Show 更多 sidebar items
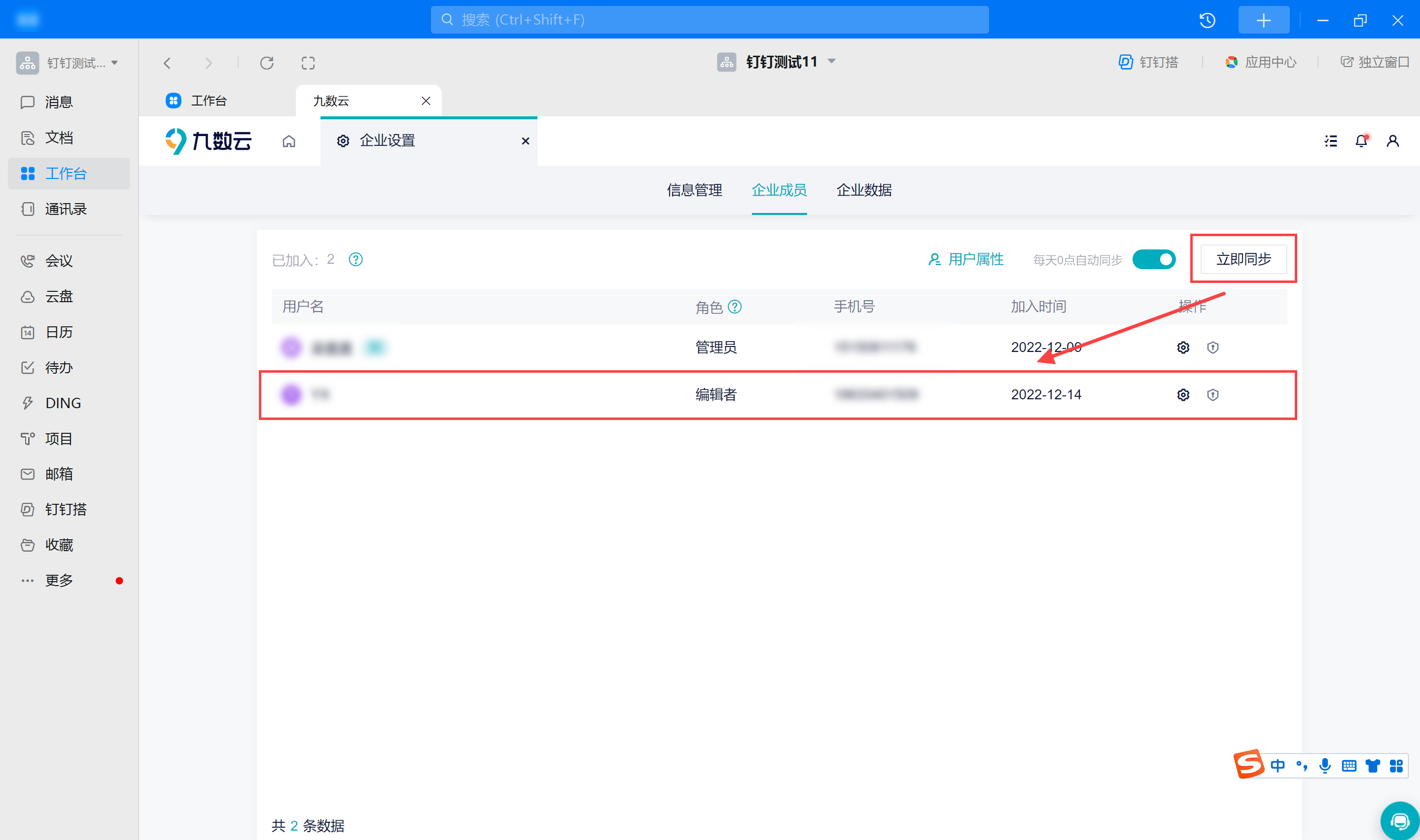Viewport: 1420px width, 840px height. 58,580
